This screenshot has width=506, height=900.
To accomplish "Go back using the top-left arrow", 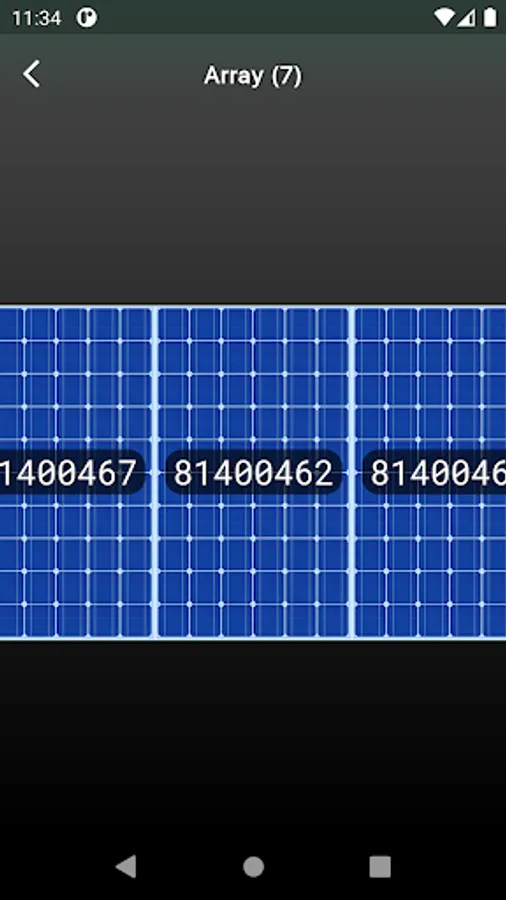I will click(x=32, y=75).
